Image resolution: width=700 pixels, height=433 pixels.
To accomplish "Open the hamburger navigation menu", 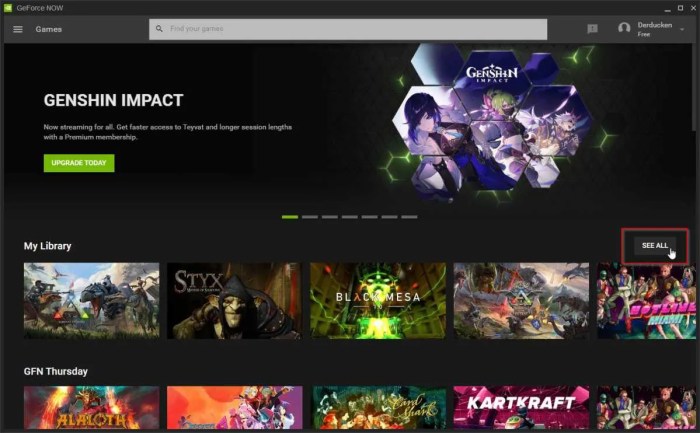I will (x=17, y=29).
